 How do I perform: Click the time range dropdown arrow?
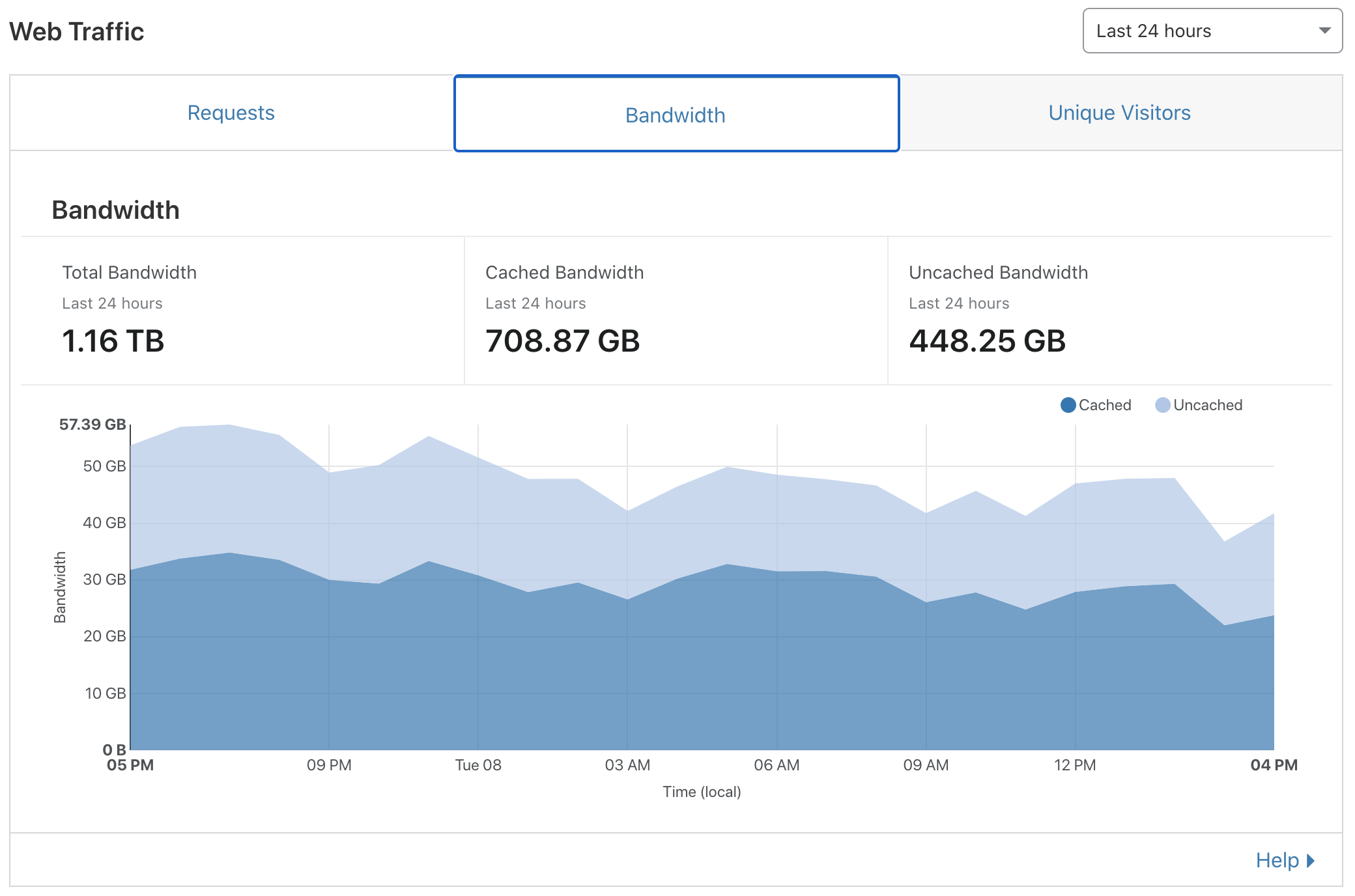coord(1324,31)
